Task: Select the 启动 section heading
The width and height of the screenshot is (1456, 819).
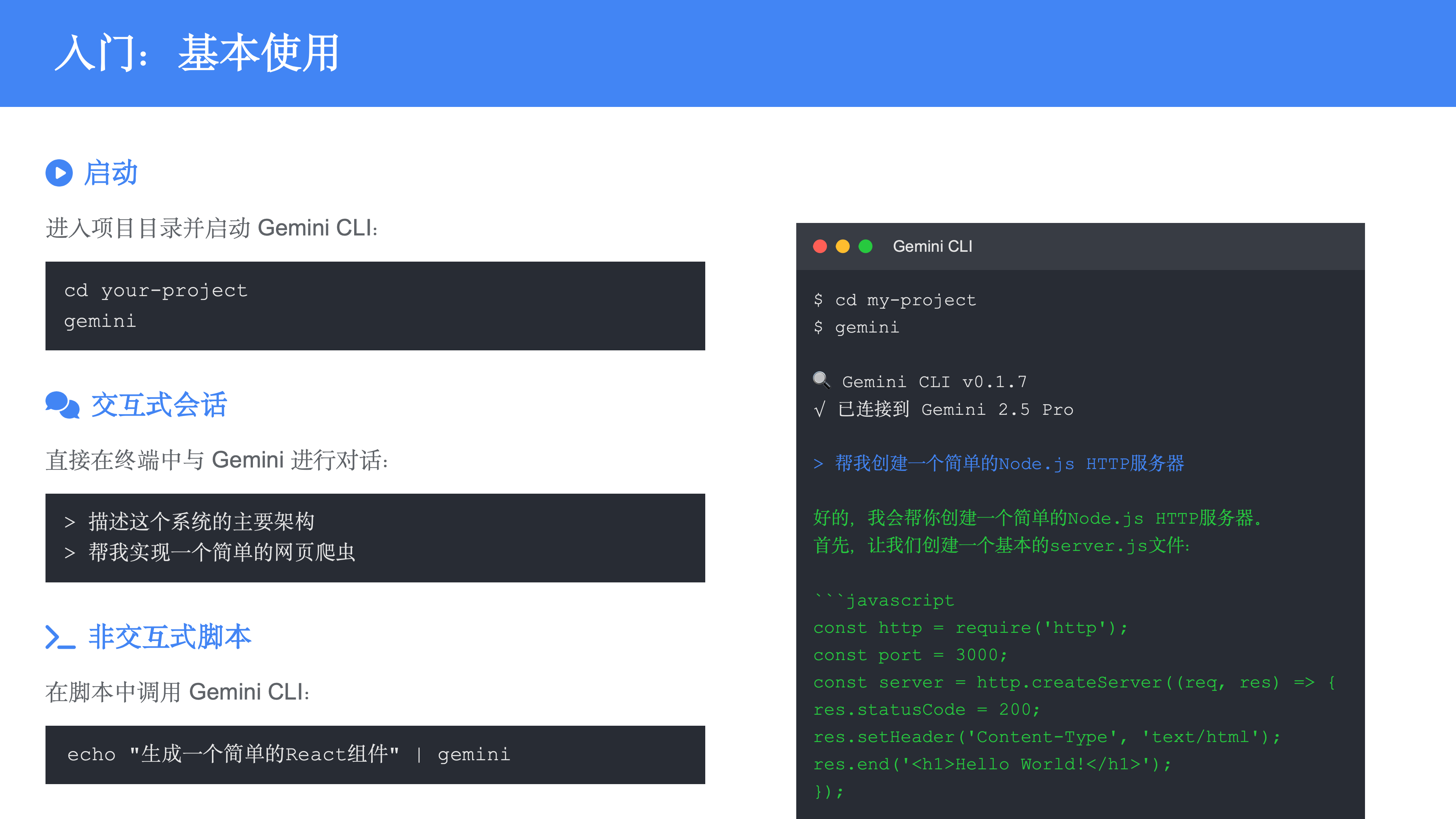Action: [111, 173]
